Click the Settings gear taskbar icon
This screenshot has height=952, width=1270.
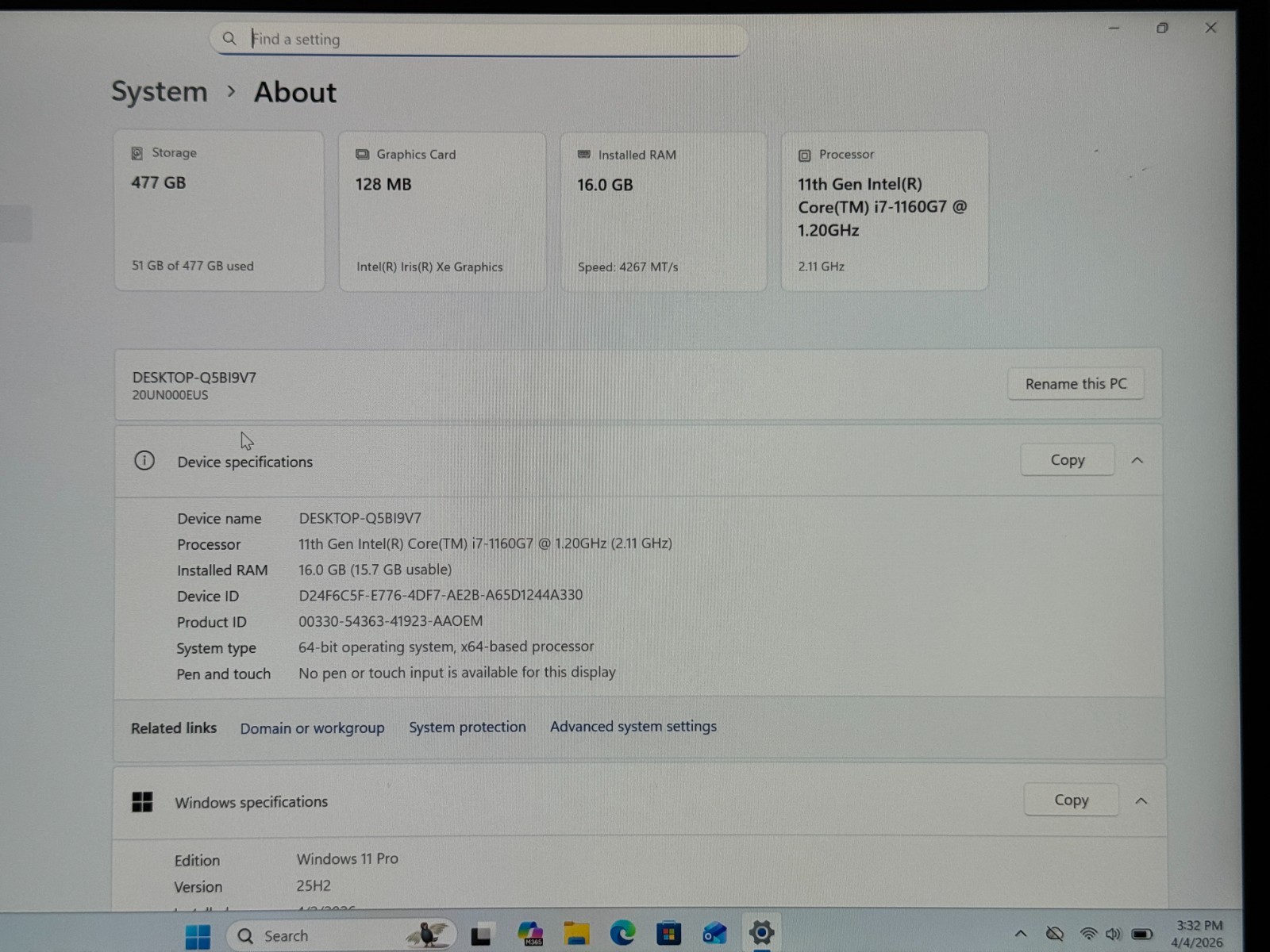[761, 932]
